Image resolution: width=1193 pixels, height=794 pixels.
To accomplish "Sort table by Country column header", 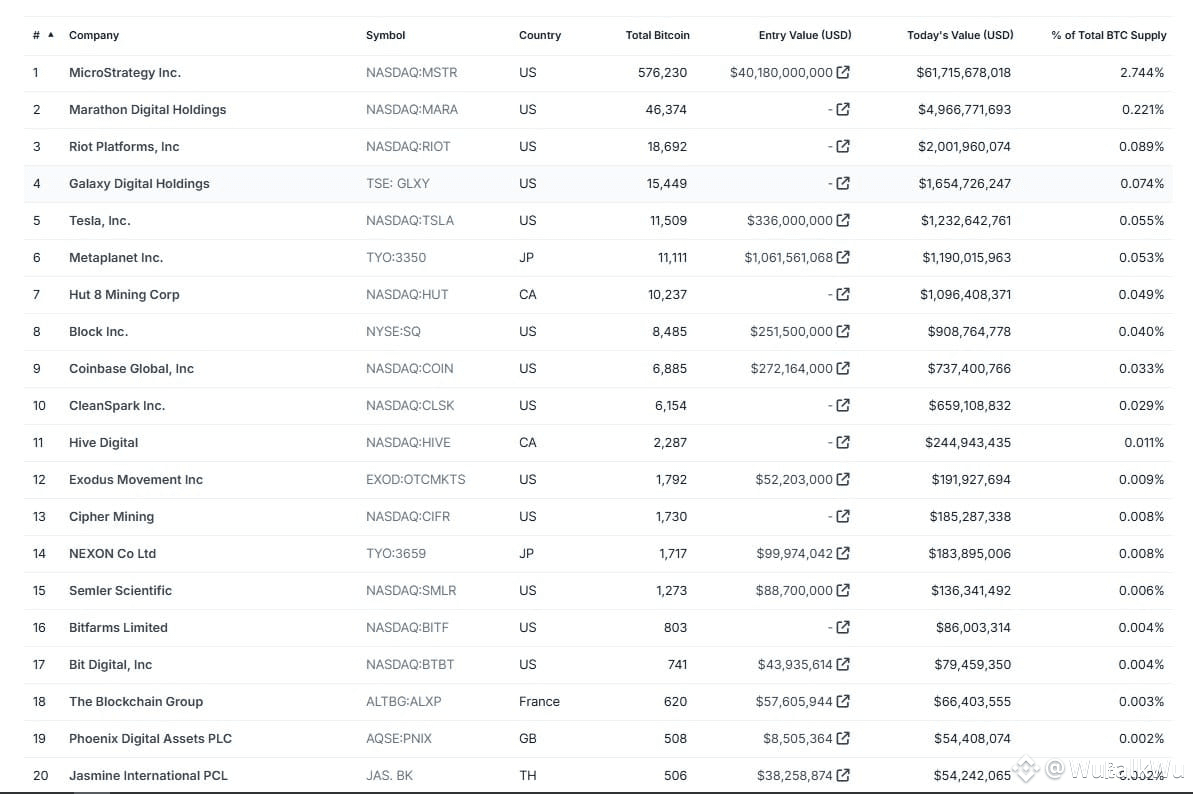I will (540, 35).
